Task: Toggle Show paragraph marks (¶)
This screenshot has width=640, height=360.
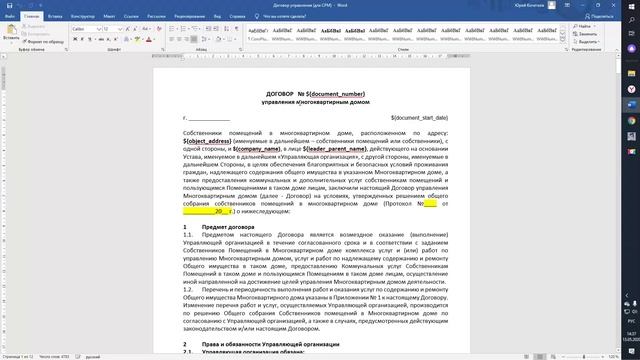Action: coord(237,29)
